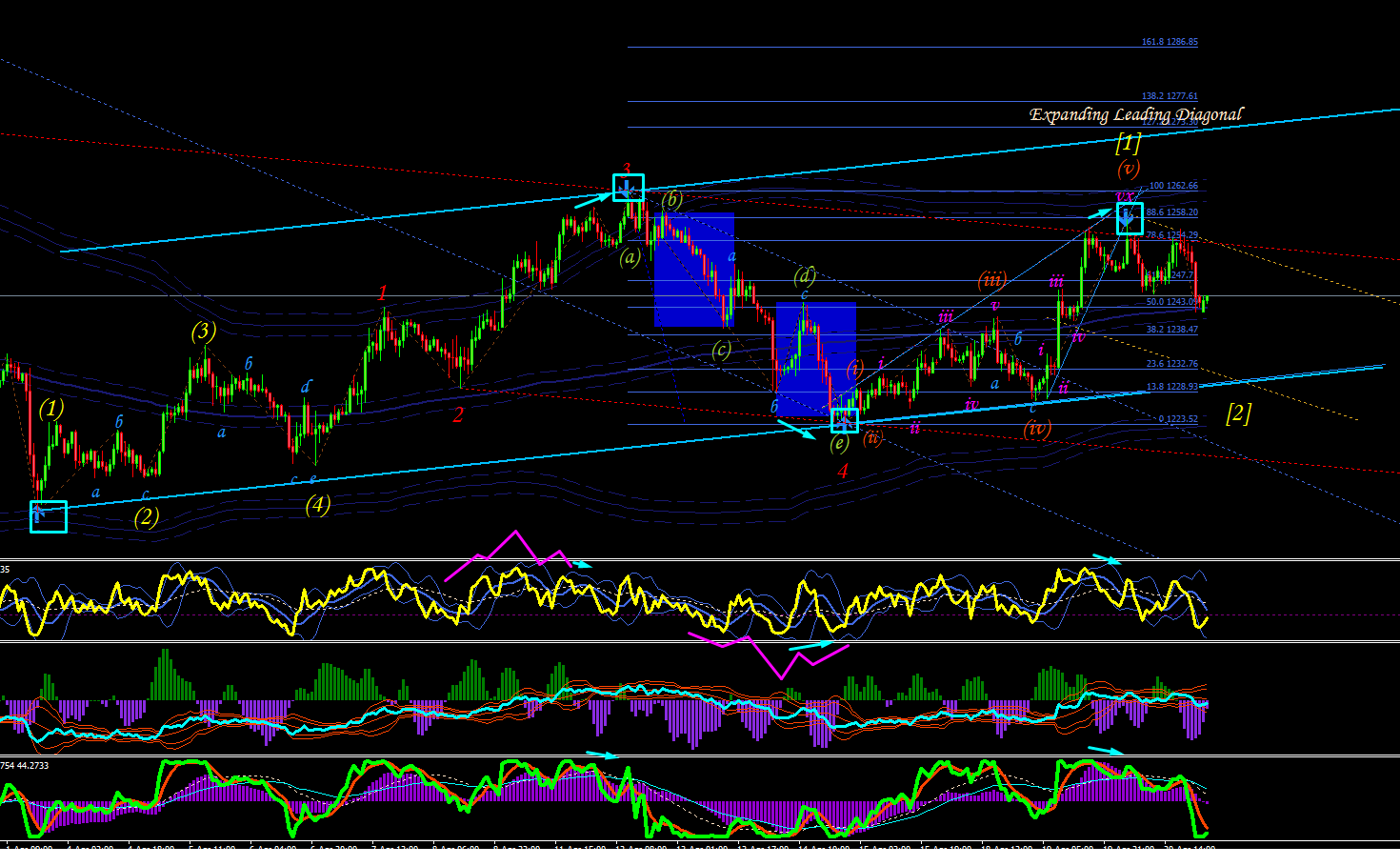
Task: Select the cyan square marker above the '(e)' label
Action: pyautogui.click(x=844, y=419)
